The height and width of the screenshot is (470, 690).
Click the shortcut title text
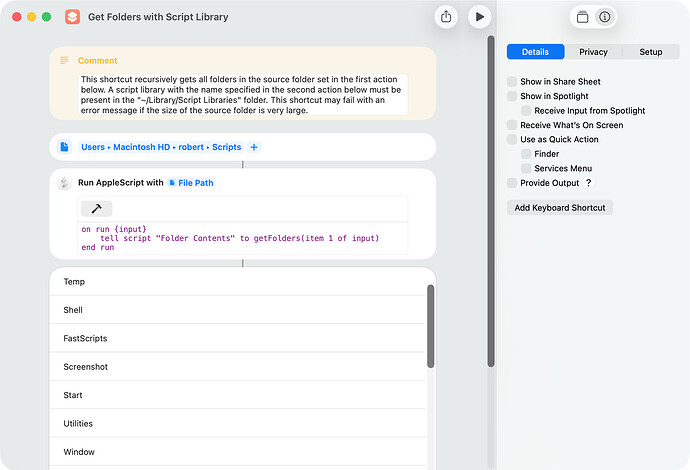(158, 17)
